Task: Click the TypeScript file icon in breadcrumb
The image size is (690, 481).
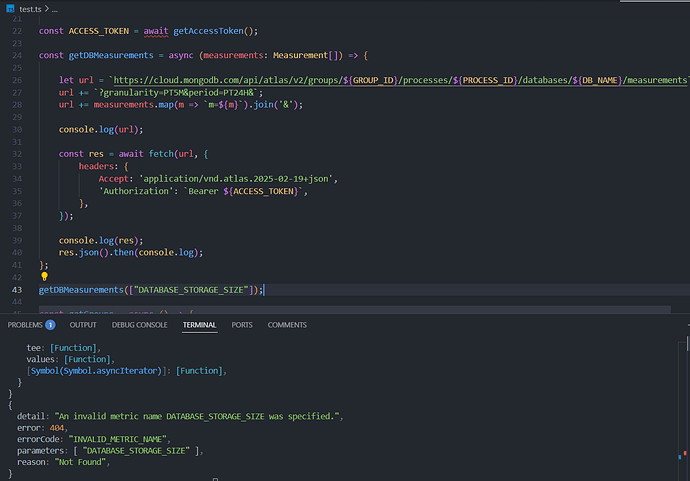Action: 11,8
